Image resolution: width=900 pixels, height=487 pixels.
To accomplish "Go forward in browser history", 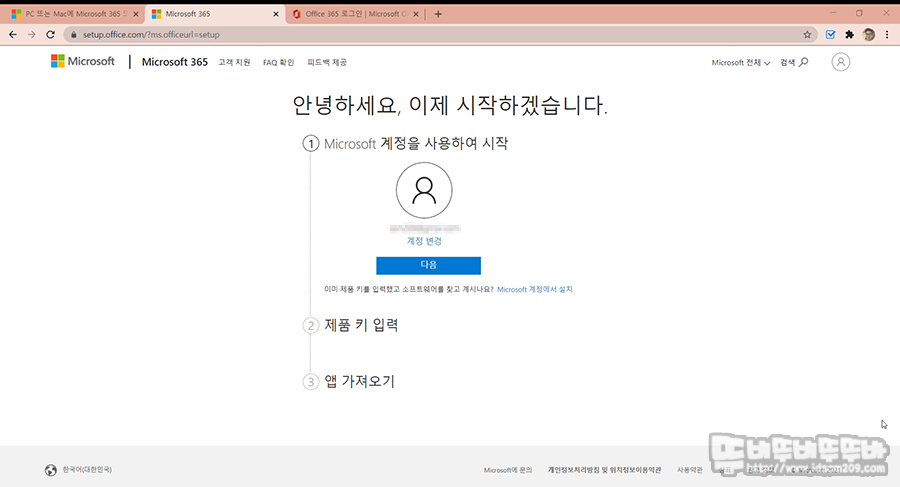I will click(32, 34).
